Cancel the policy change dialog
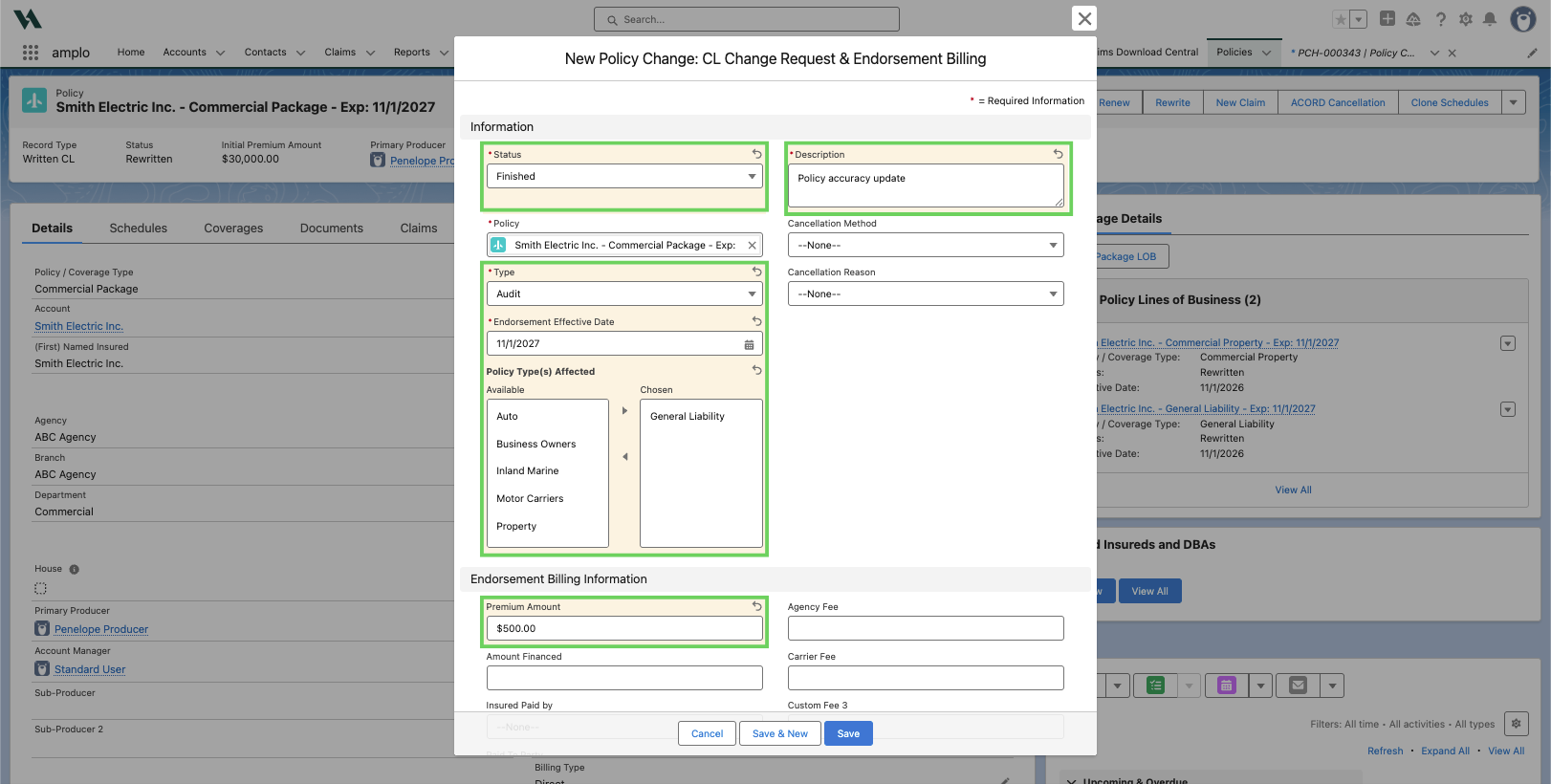The width and height of the screenshot is (1551, 784). click(708, 733)
